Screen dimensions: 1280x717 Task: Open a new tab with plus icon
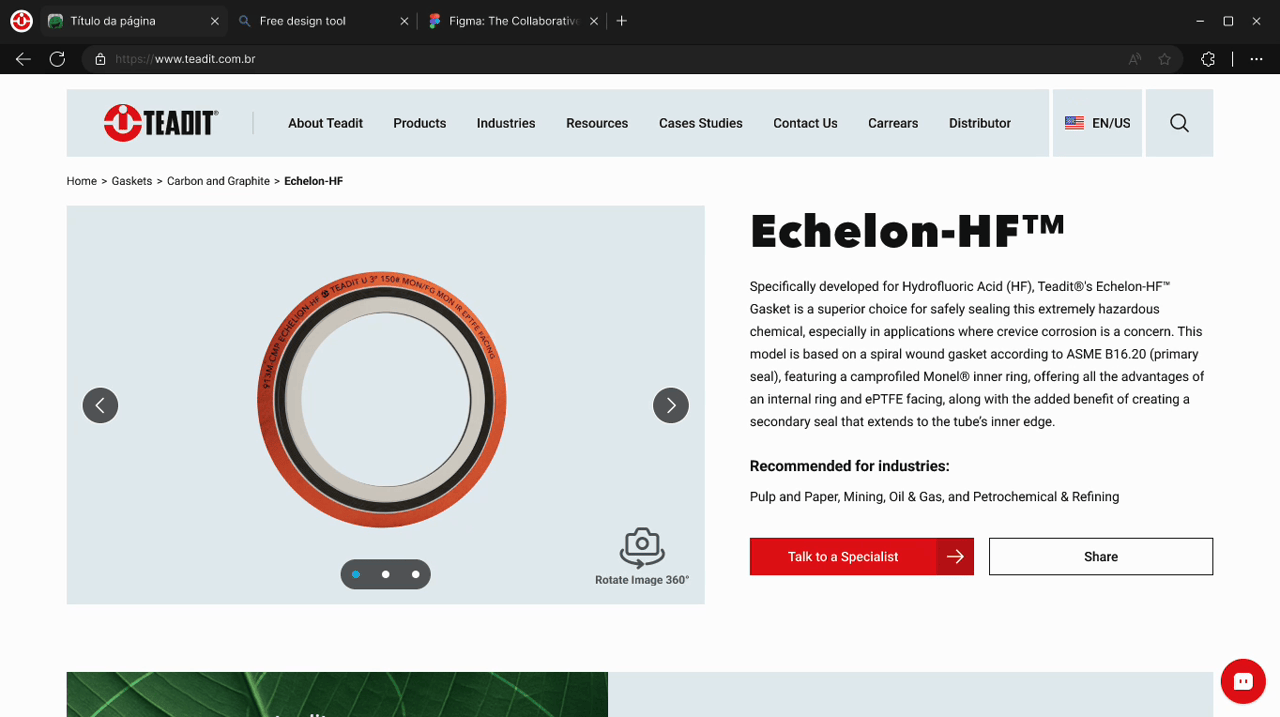coord(621,21)
